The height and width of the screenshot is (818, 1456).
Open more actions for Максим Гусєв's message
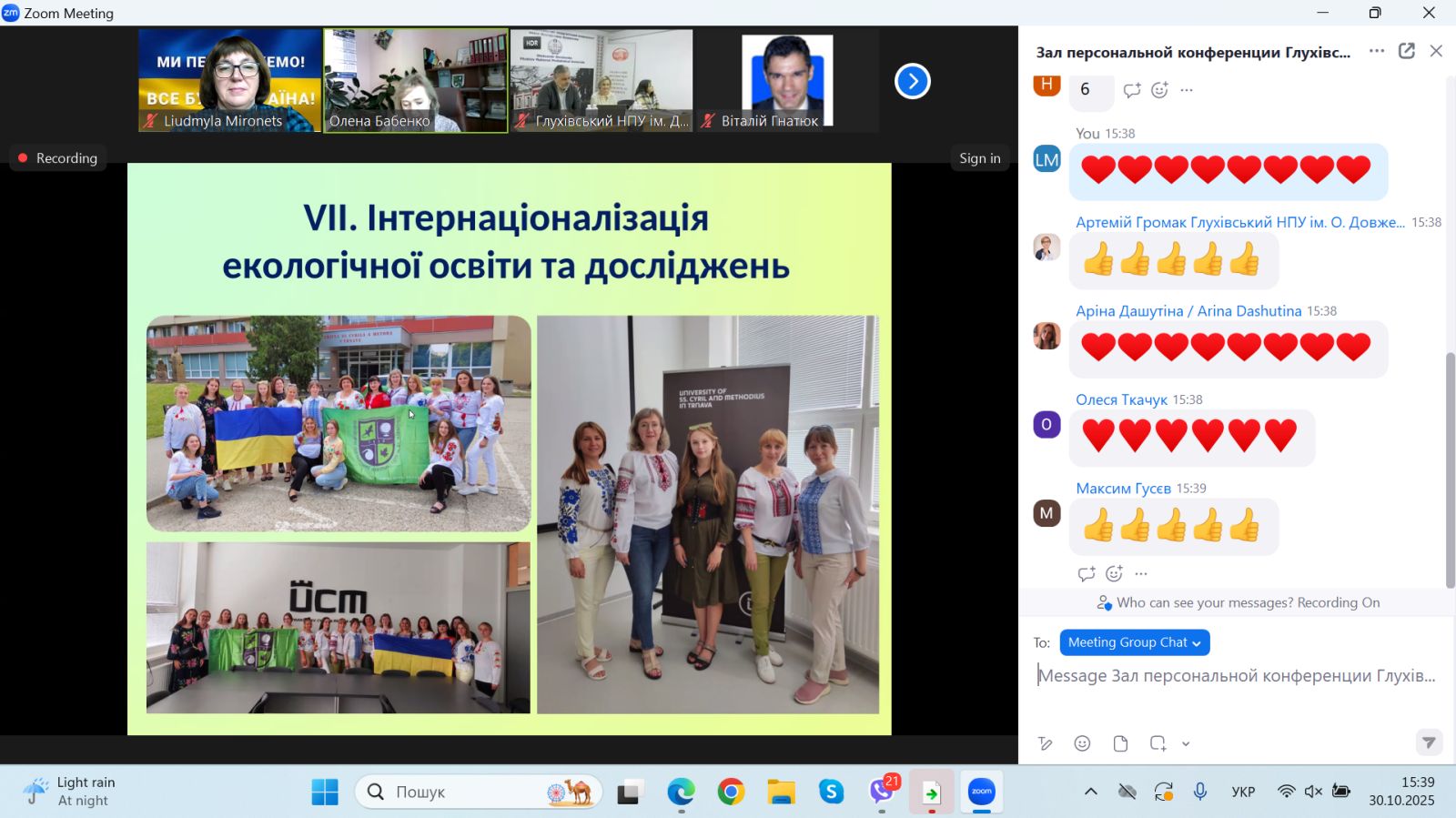(1141, 573)
